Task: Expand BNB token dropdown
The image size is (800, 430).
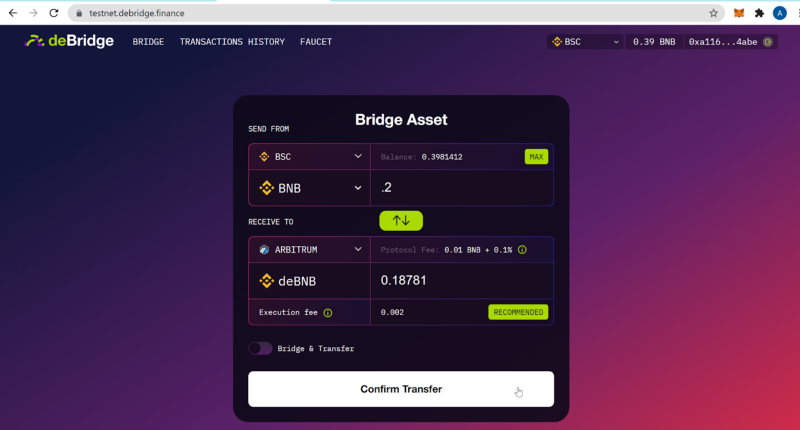Action: (309, 188)
